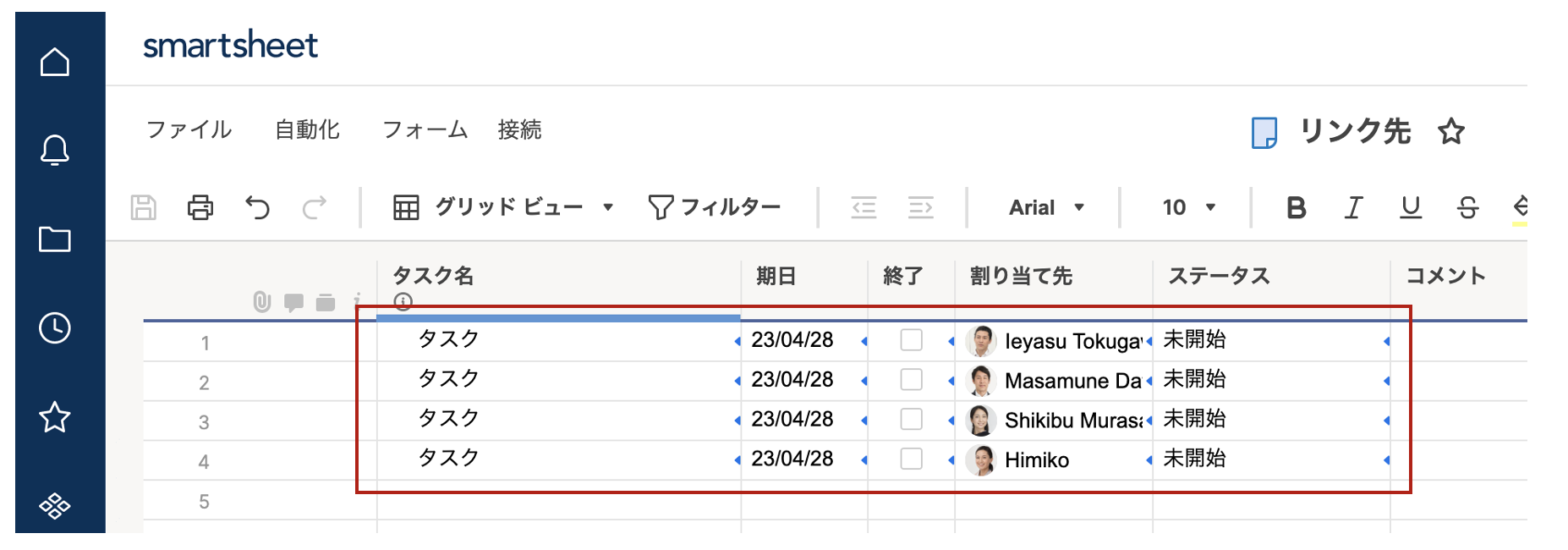Open the background fill color tool

pyautogui.click(x=1520, y=209)
